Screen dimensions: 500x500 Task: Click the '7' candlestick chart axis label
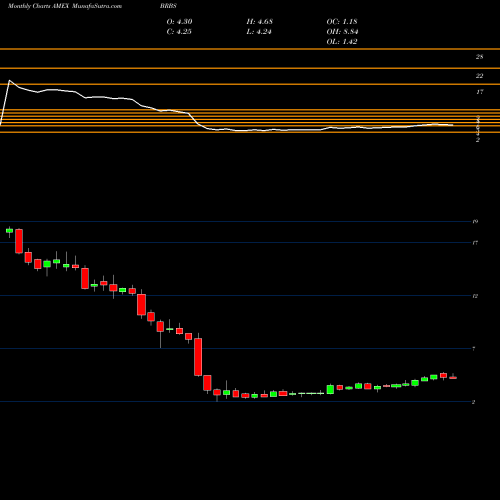point(474,349)
